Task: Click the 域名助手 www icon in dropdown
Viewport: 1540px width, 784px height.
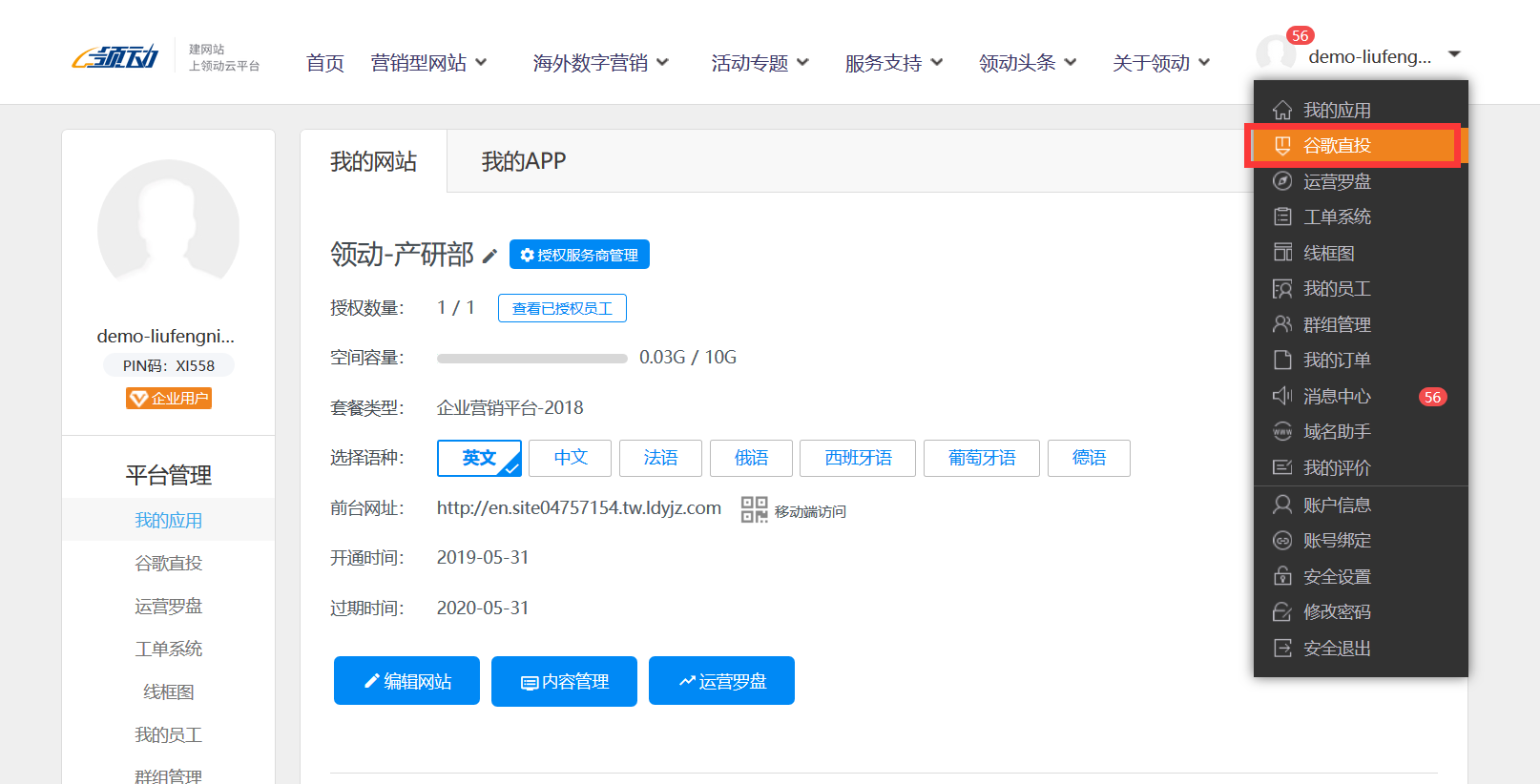Action: click(1282, 432)
